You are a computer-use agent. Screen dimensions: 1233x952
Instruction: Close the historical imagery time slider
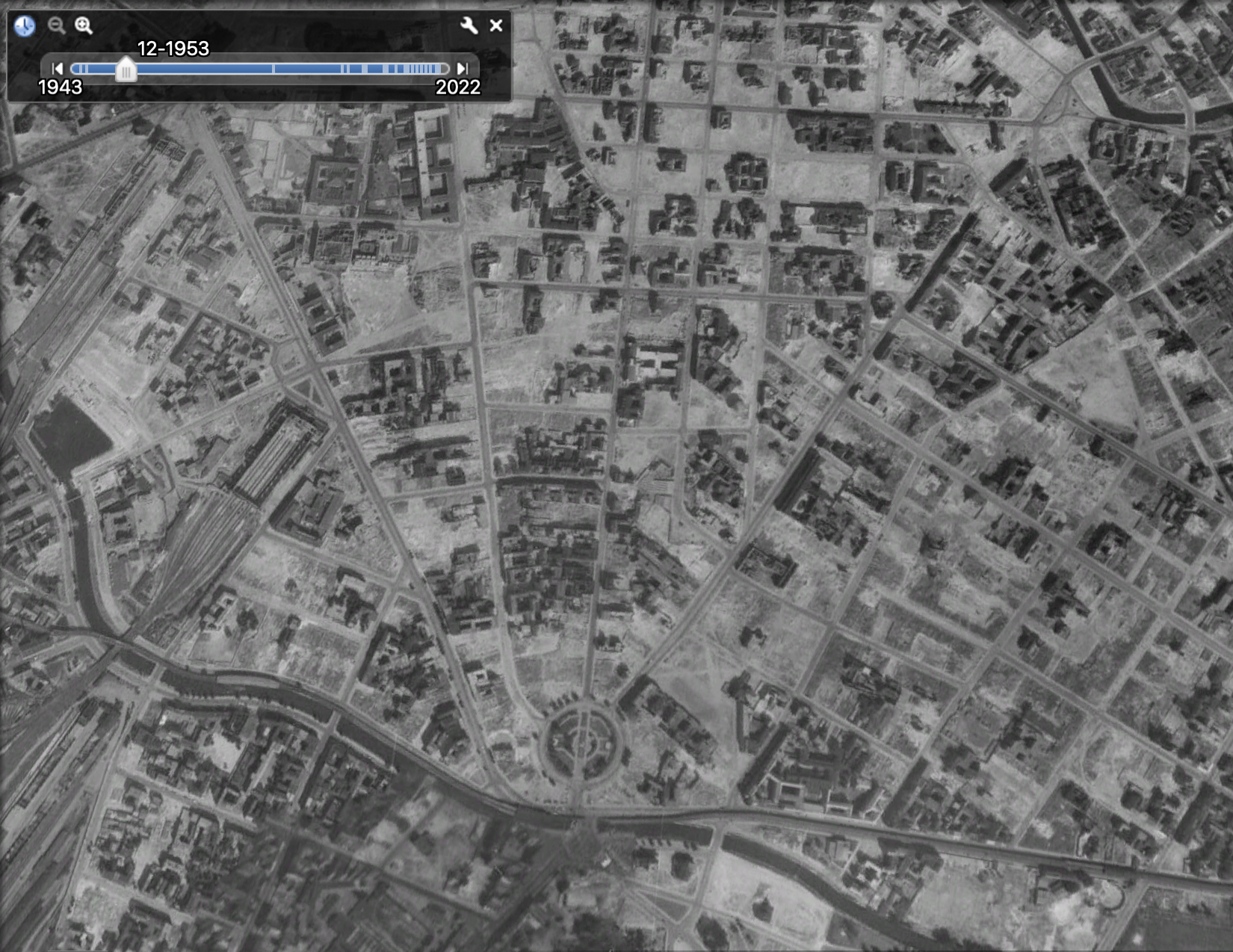496,25
